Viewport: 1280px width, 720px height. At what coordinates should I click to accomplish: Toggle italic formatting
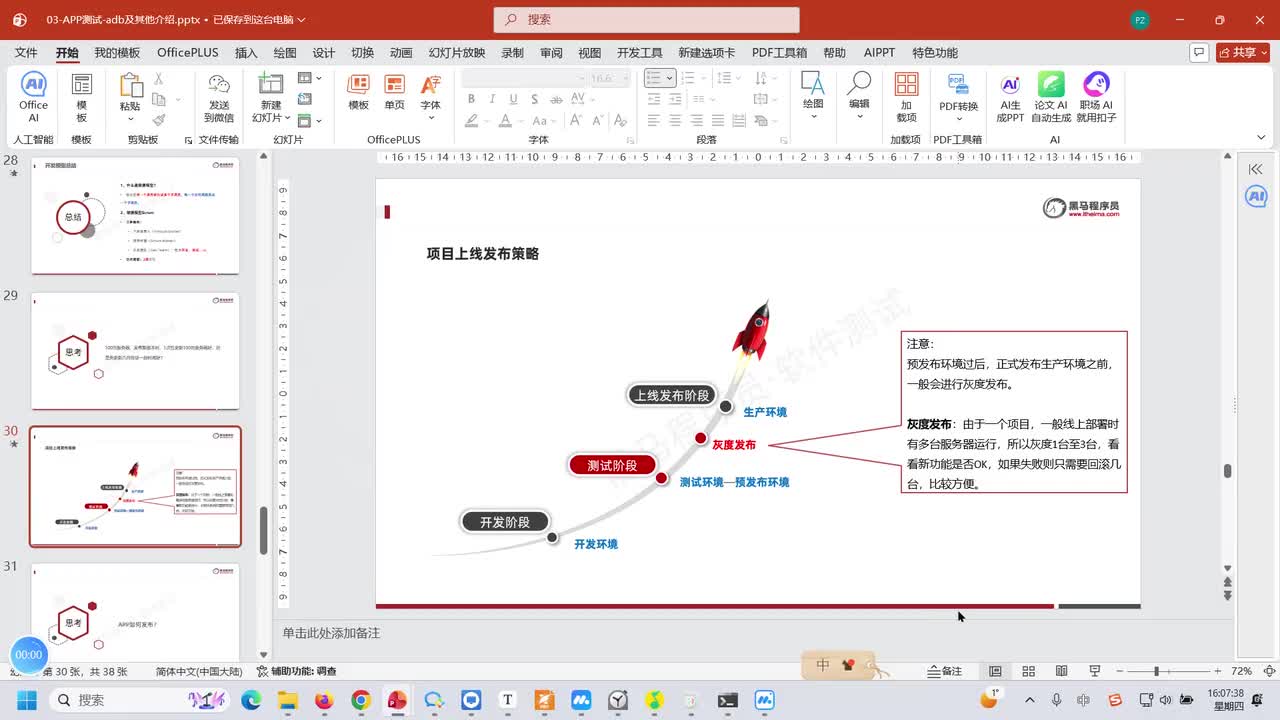[492, 99]
